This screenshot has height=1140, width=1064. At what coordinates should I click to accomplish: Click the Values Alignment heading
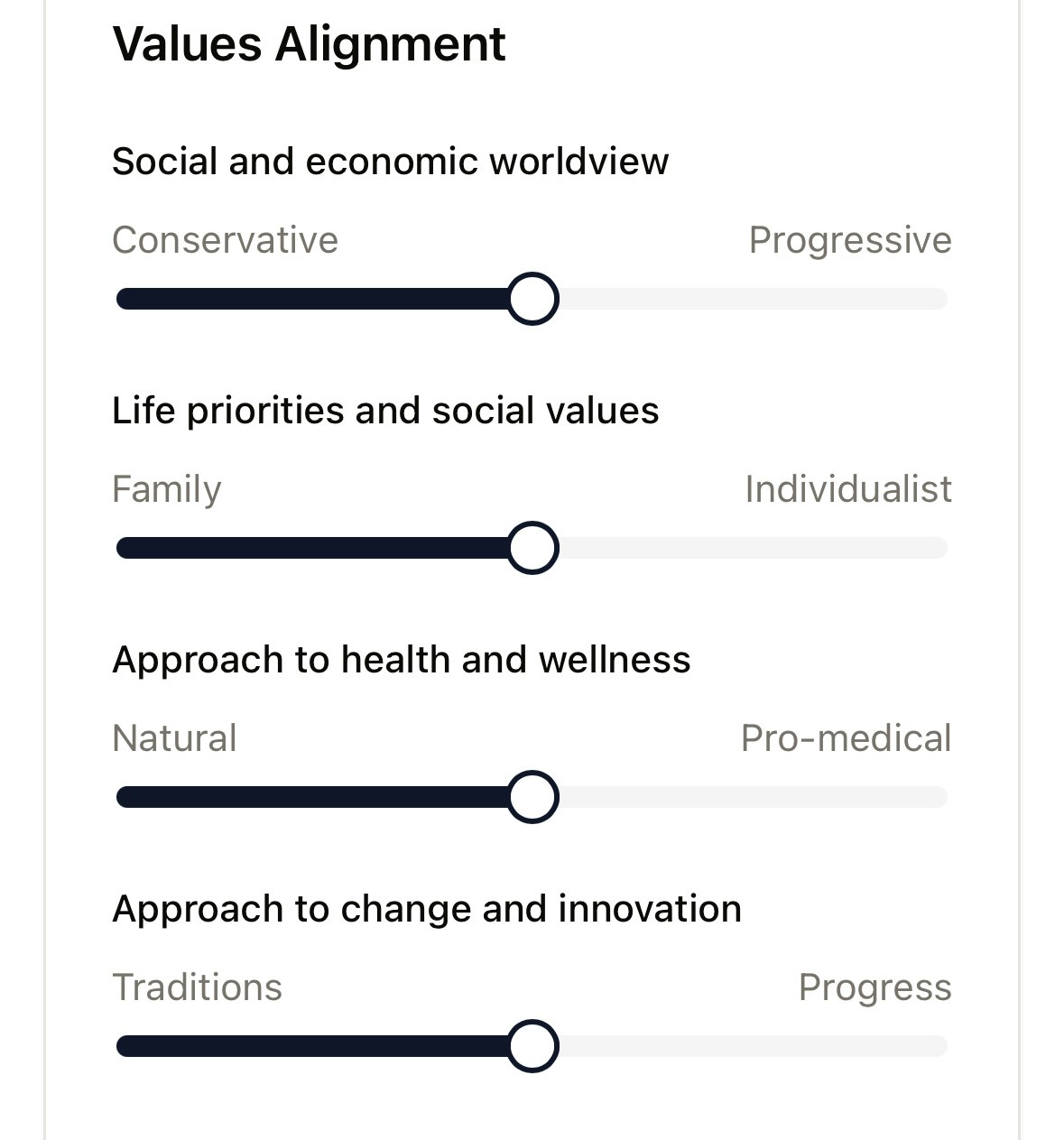pyautogui.click(x=309, y=44)
